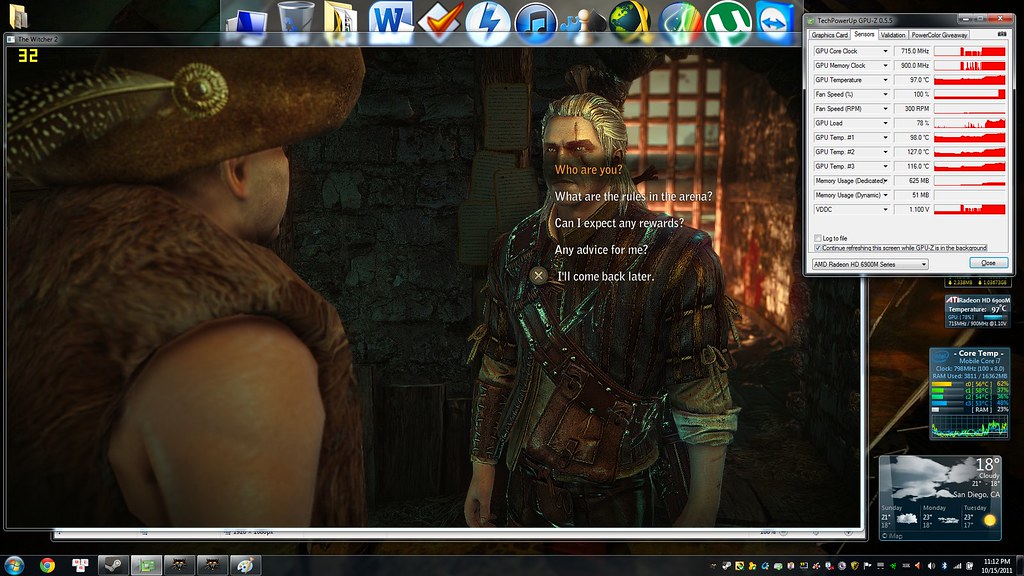Image resolution: width=1024 pixels, height=576 pixels.
Task: Uncheck Continue refreshing in background option
Action: click(818, 248)
